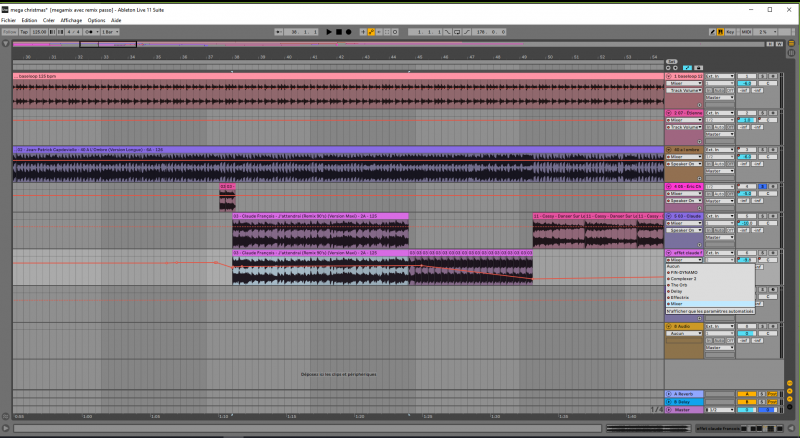Unfold track 1 baseloop with its arrow
The image size is (800, 438).
669,76
